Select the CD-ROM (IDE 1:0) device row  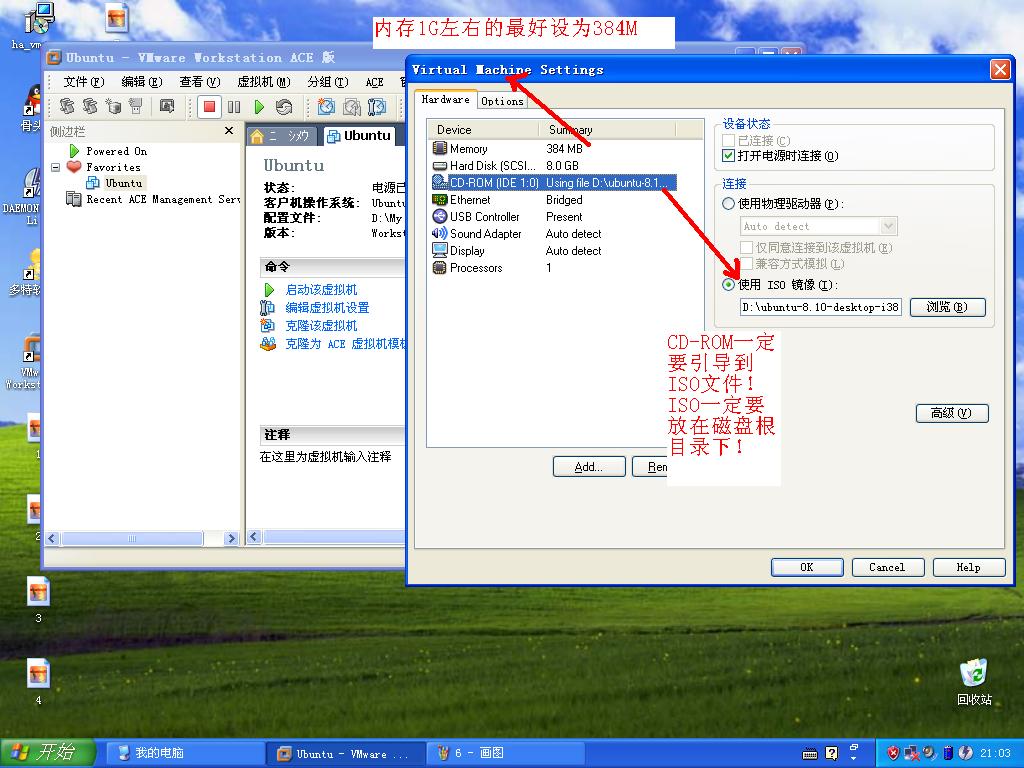[554, 183]
